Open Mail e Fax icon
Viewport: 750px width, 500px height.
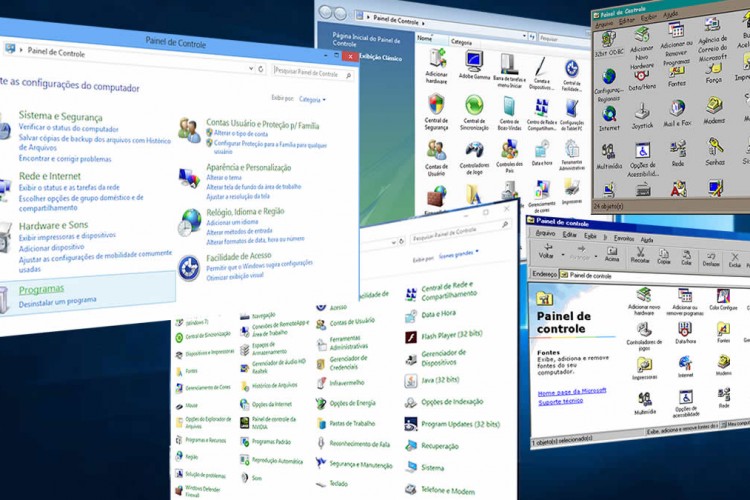point(677,113)
